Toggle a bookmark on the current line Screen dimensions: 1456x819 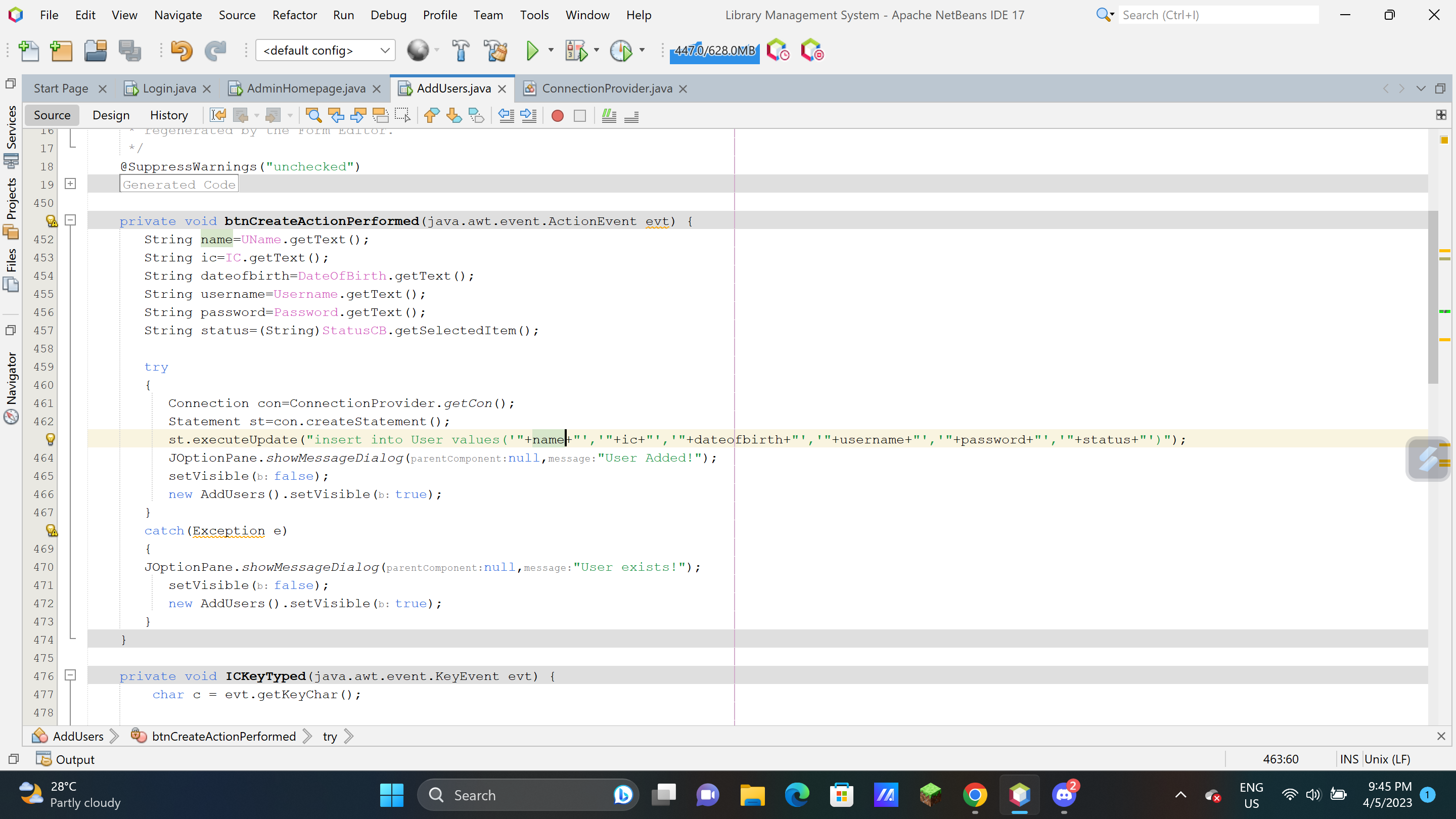476,115
